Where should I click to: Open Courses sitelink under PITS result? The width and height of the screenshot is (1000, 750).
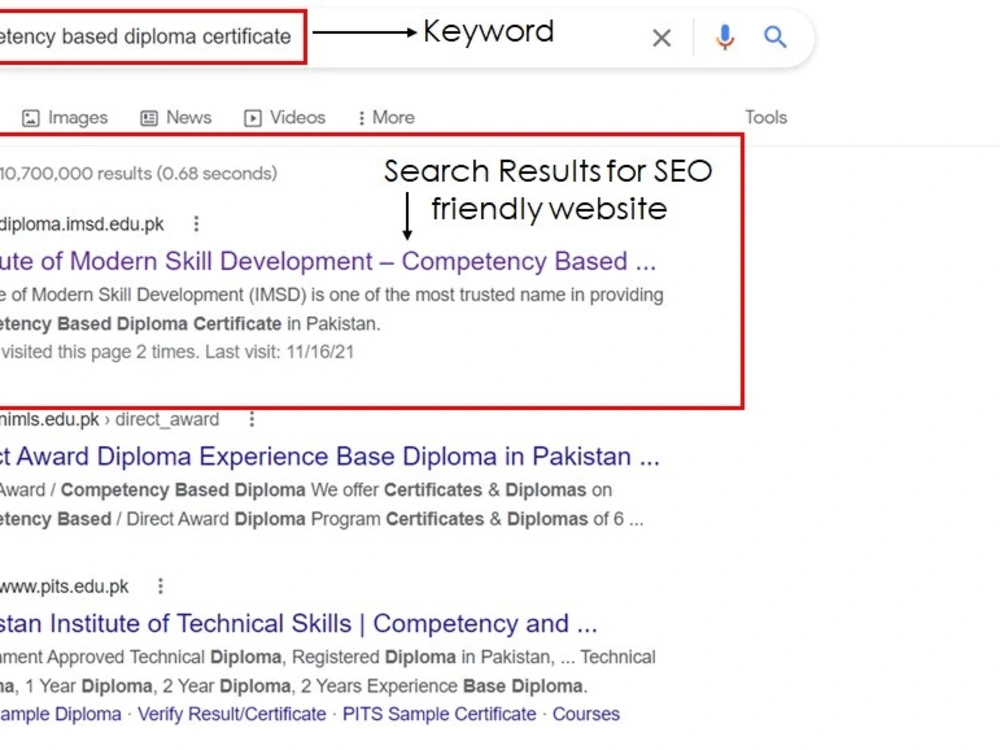pyautogui.click(x=586, y=714)
